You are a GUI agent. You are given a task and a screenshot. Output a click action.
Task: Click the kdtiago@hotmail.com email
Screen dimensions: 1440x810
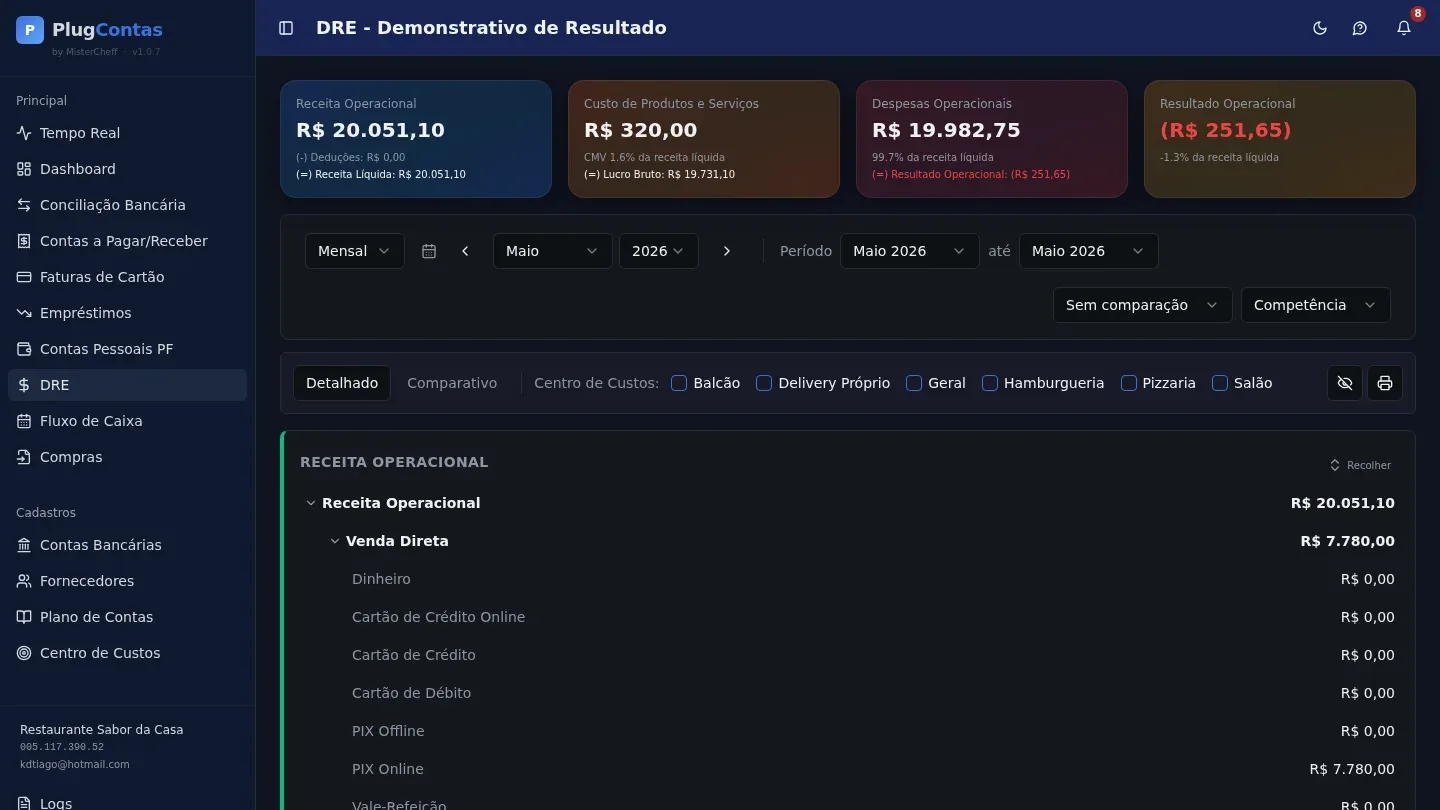[75, 764]
